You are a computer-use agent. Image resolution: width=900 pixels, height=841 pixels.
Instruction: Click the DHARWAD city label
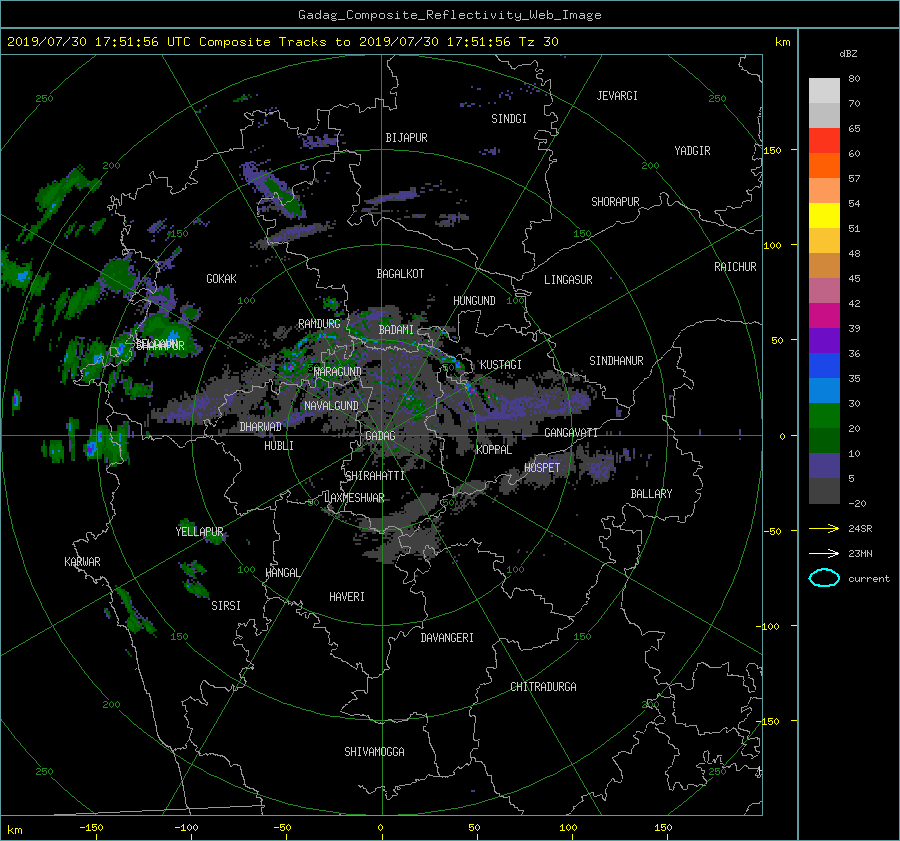click(261, 427)
